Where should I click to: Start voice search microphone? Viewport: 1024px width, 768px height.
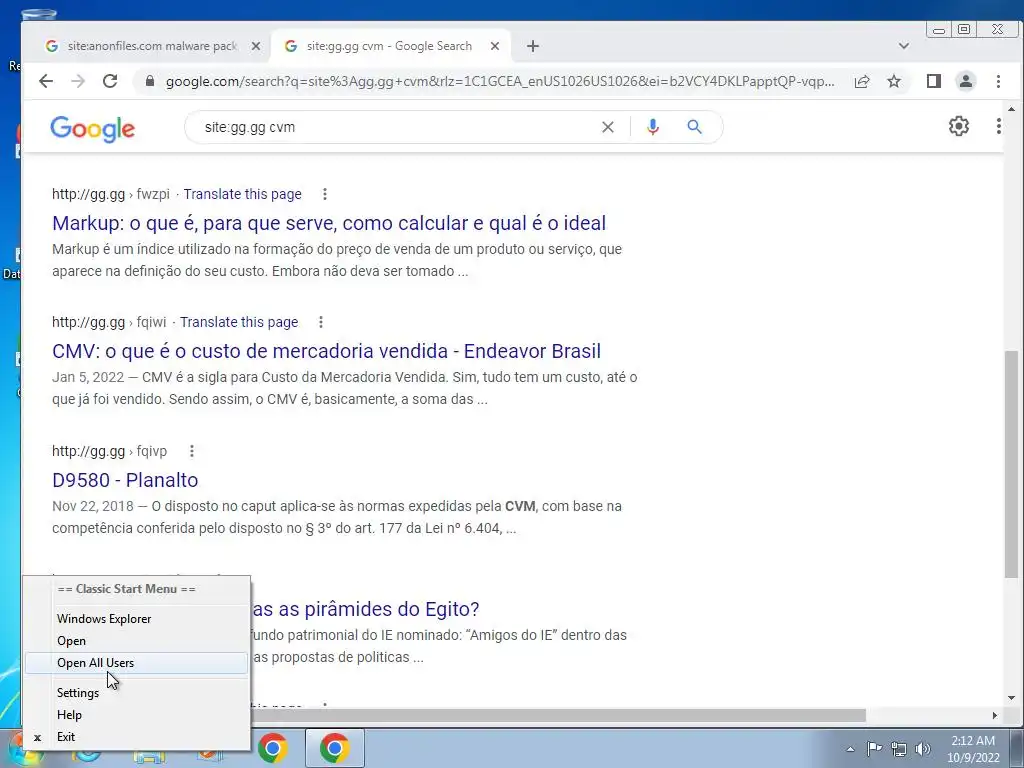652,127
